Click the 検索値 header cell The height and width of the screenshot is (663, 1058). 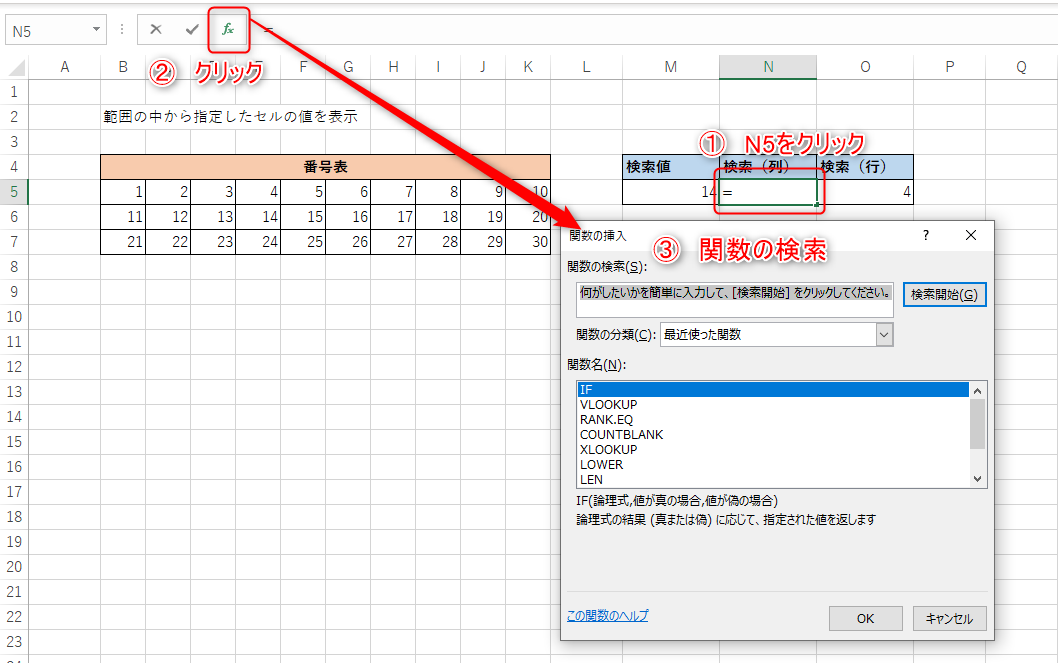point(671,167)
